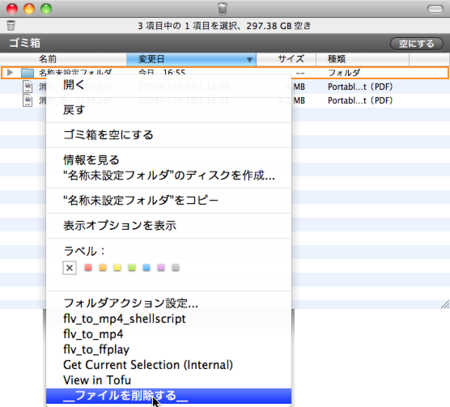
Task: Choose the no-label X option
Action: (x=70, y=268)
